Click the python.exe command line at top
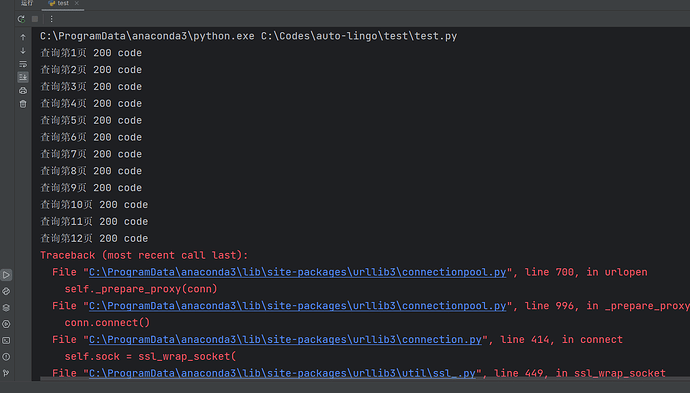Screen dimensions: 690x393 pyautogui.click(x=249, y=36)
